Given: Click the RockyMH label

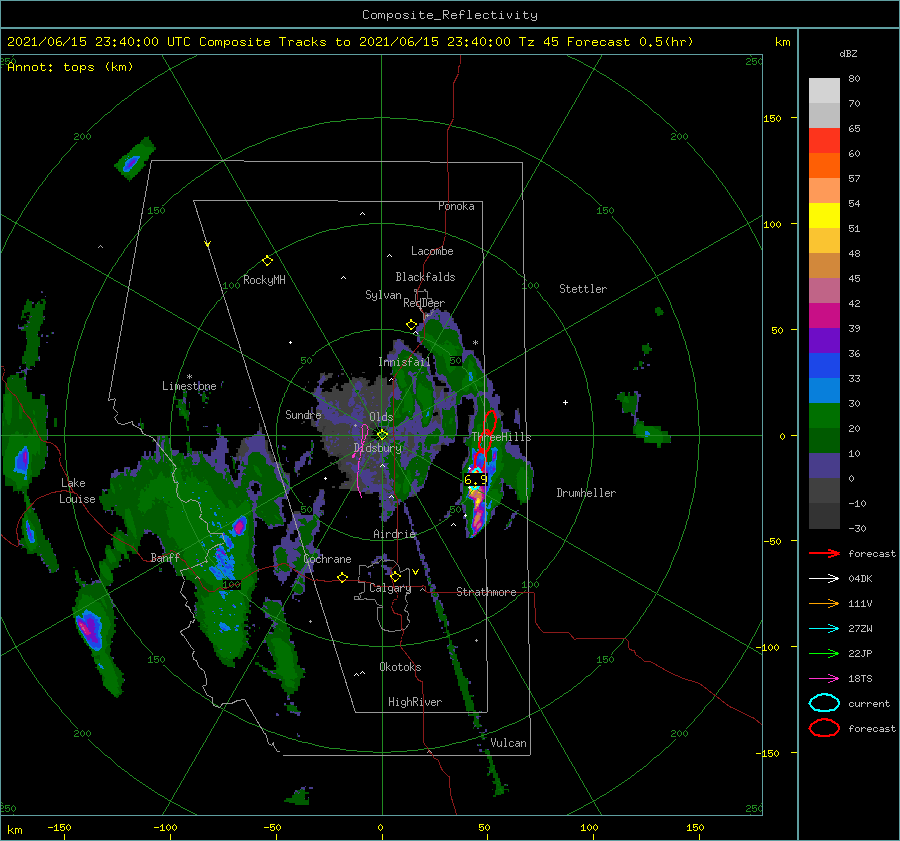Looking at the screenshot, I should pyautogui.click(x=264, y=280).
